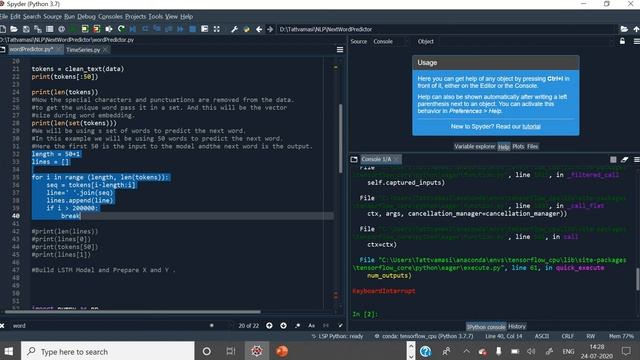Open the Edit menu

[16, 16]
